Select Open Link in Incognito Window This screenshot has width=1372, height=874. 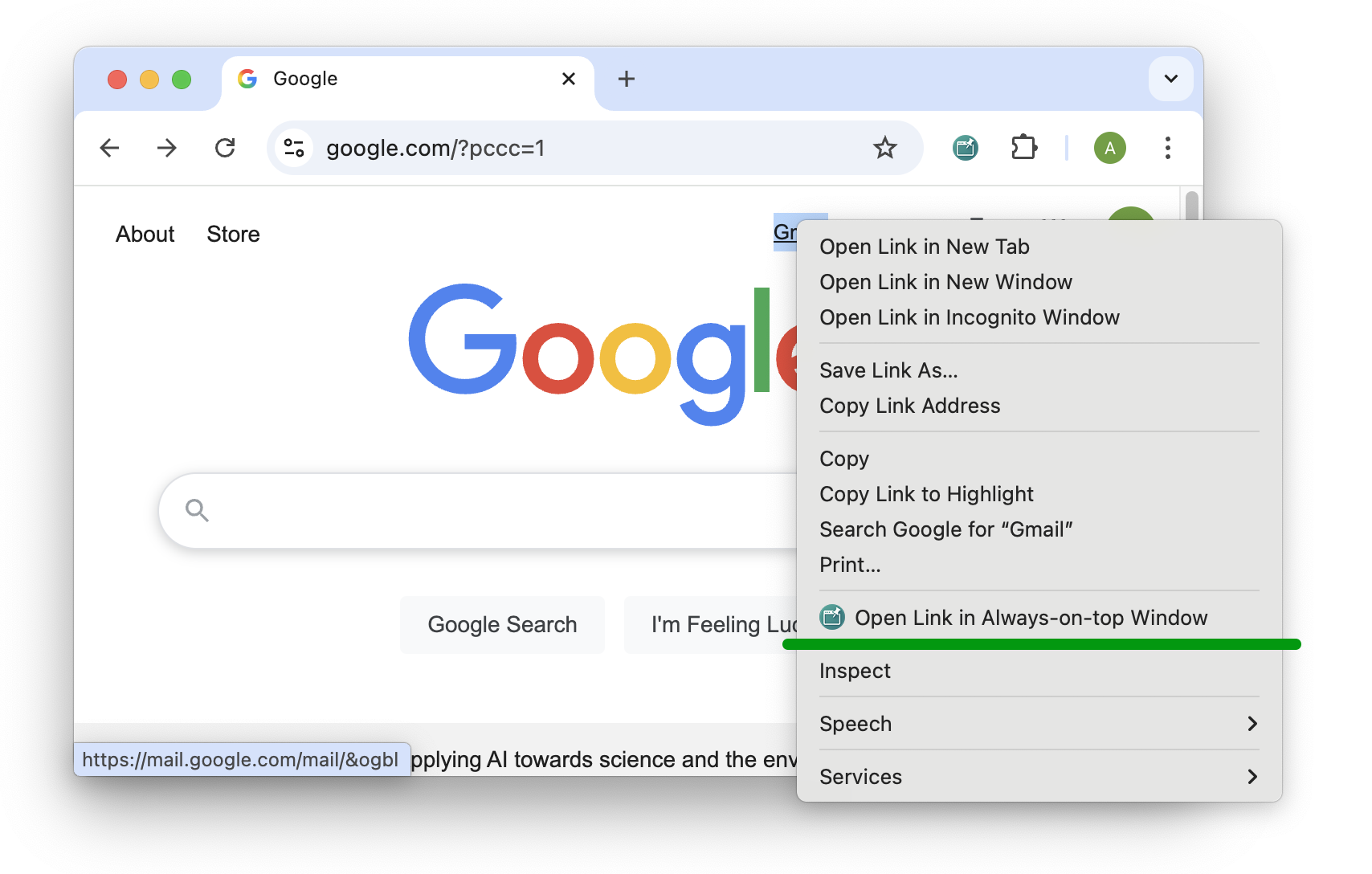point(969,317)
